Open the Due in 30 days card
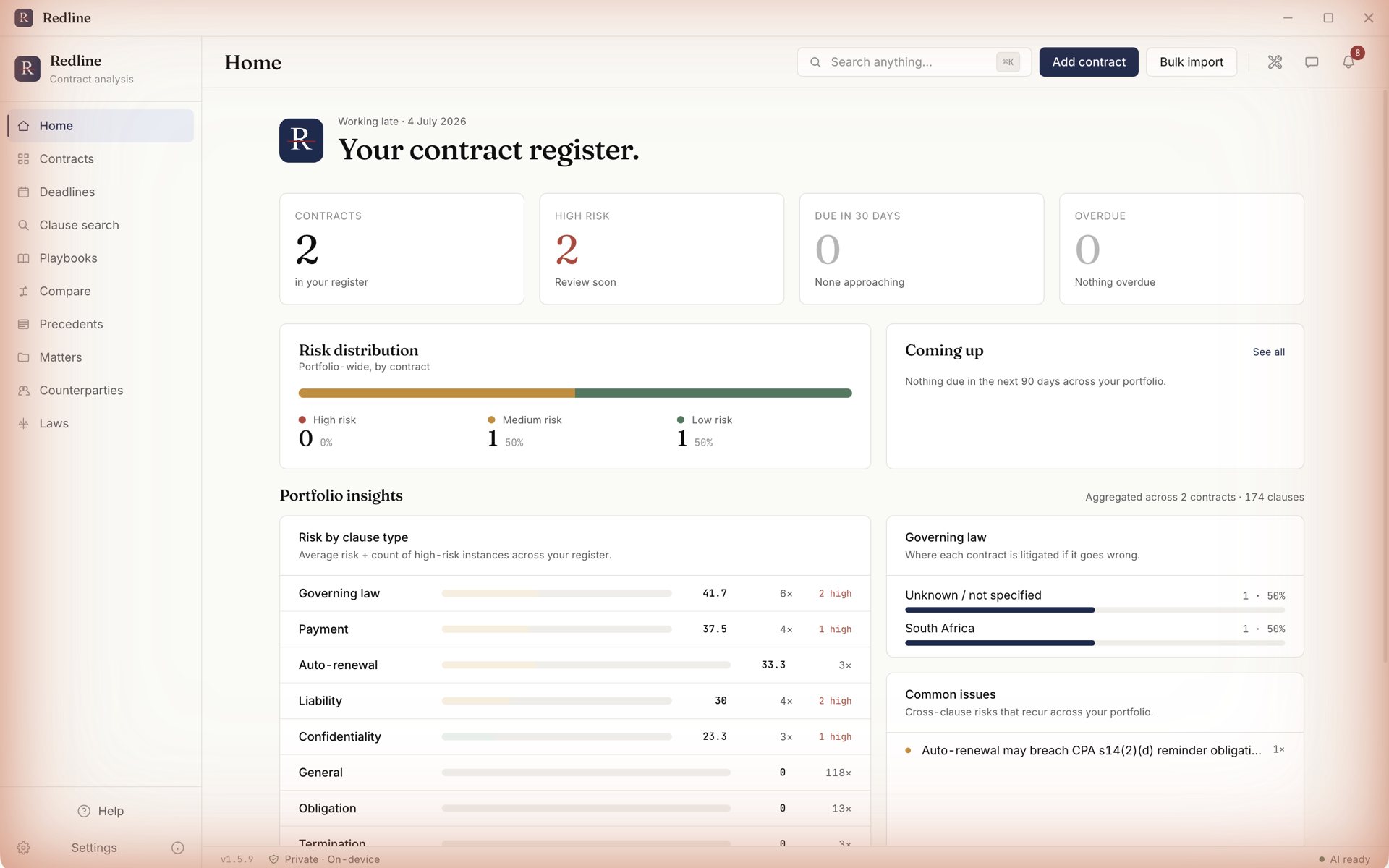The width and height of the screenshot is (1389, 868). point(922,249)
